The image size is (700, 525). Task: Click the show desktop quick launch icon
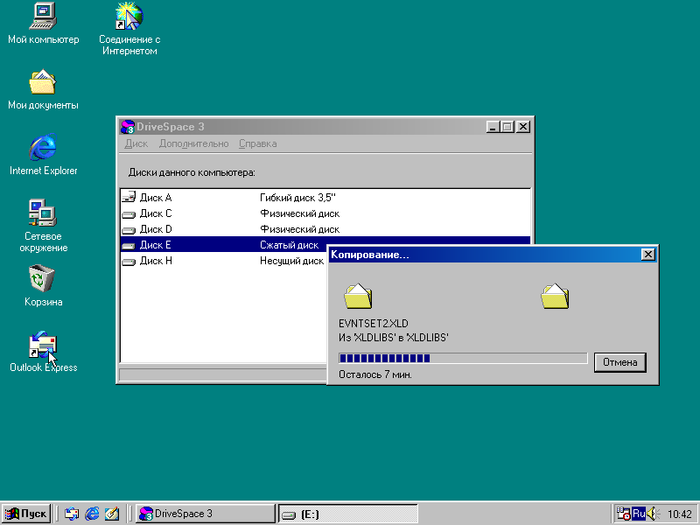[112, 514]
